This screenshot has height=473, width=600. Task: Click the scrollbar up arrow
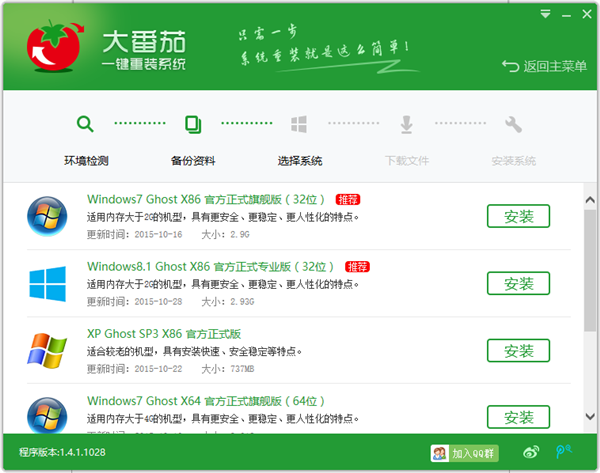[x=590, y=200]
